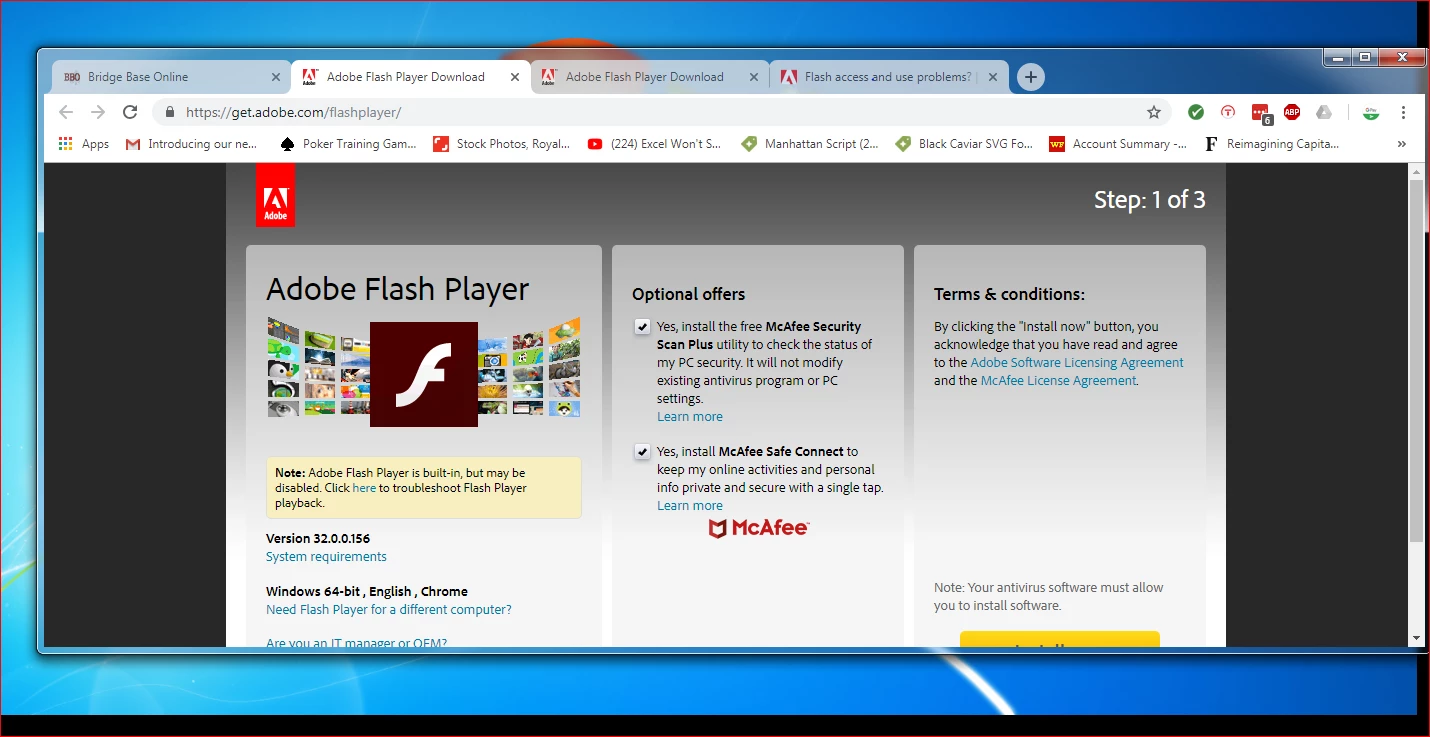The height and width of the screenshot is (737, 1430).
Task: Click 'Need Flash Player for a different computer?'
Action: click(389, 610)
